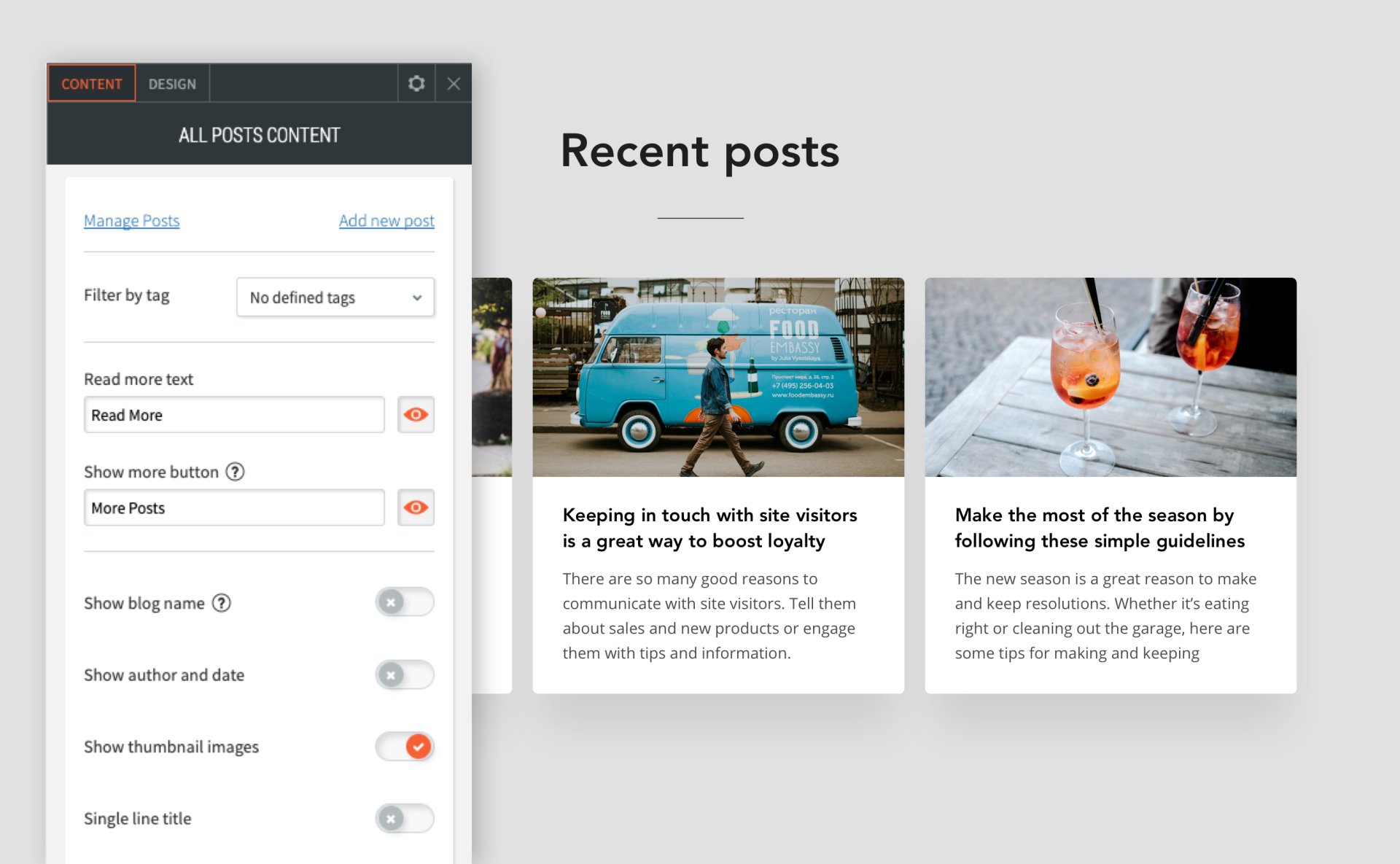Click the Show author and date label
This screenshot has width=1400, height=864.
(164, 675)
